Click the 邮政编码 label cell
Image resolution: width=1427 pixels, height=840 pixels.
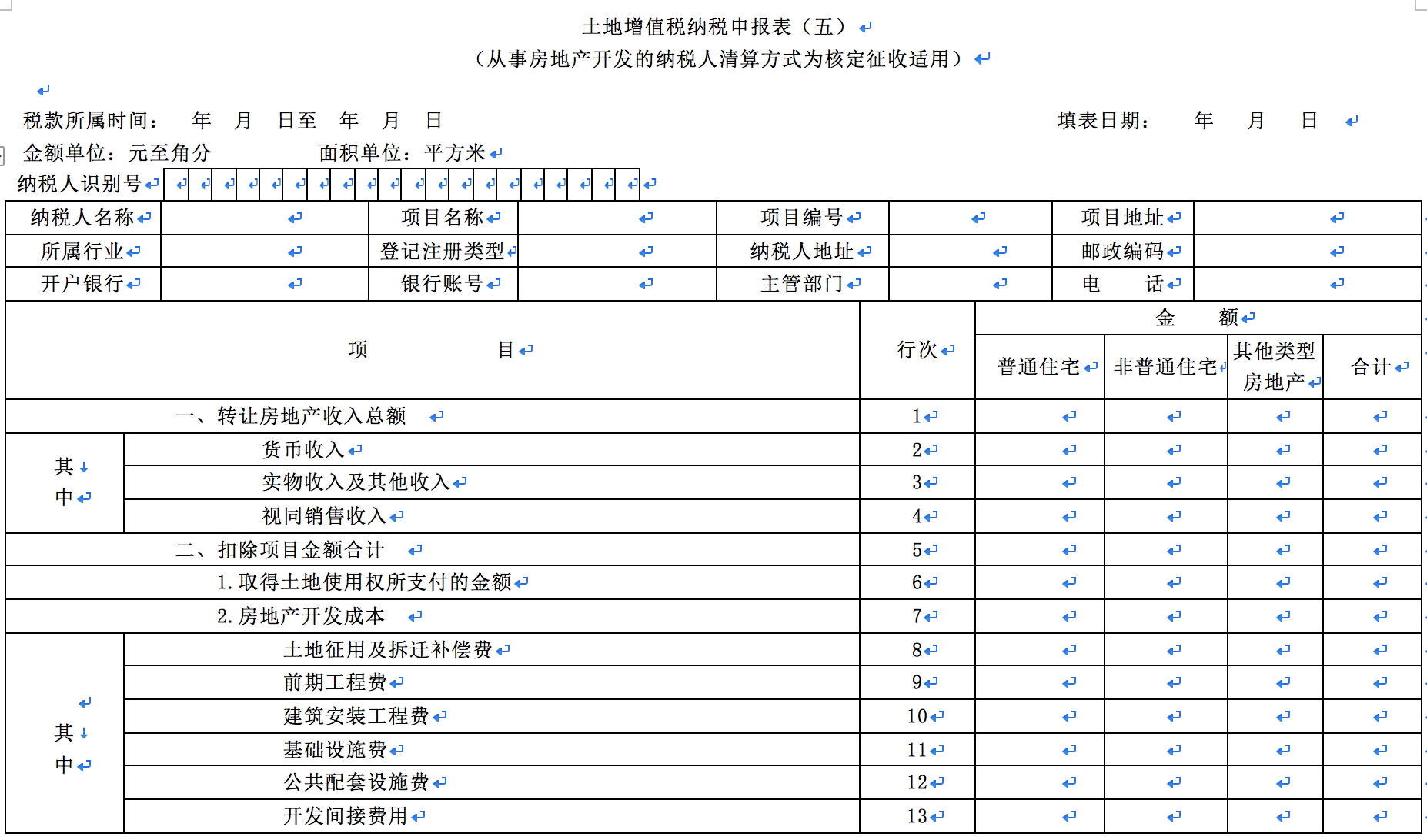coord(1123,252)
